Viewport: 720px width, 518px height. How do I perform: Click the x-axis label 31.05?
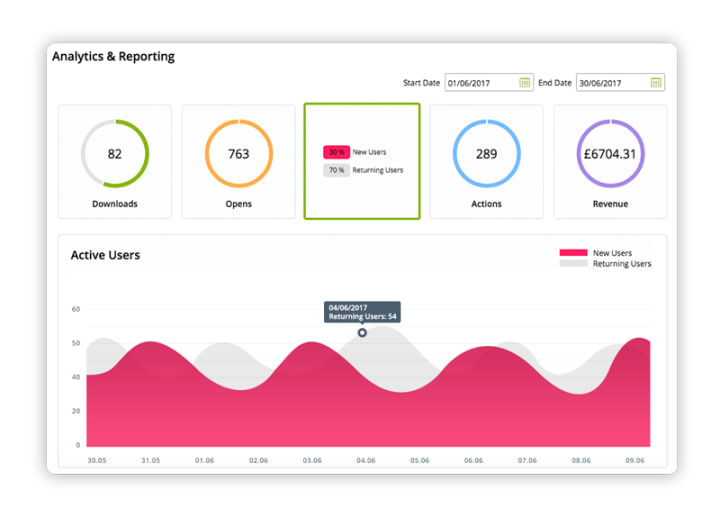[151, 460]
